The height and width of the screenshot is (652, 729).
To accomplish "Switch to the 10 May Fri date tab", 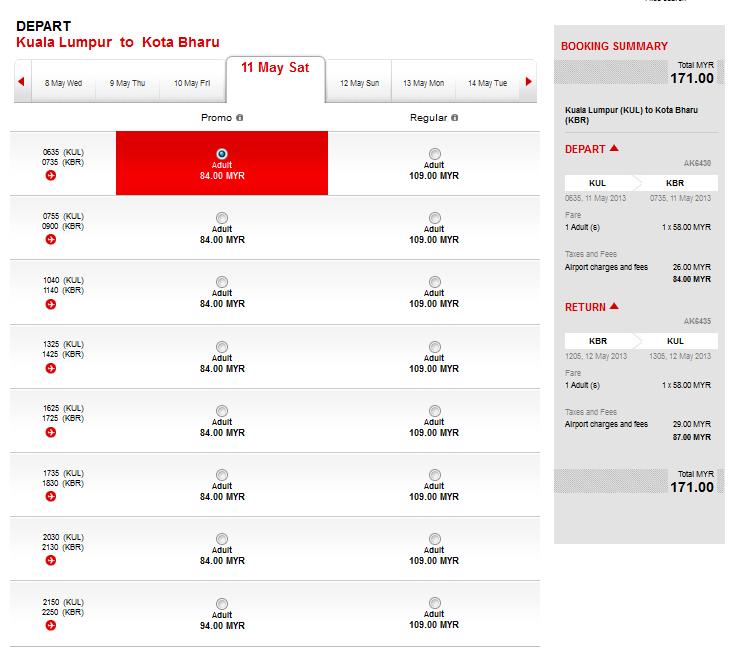I will coord(192,83).
